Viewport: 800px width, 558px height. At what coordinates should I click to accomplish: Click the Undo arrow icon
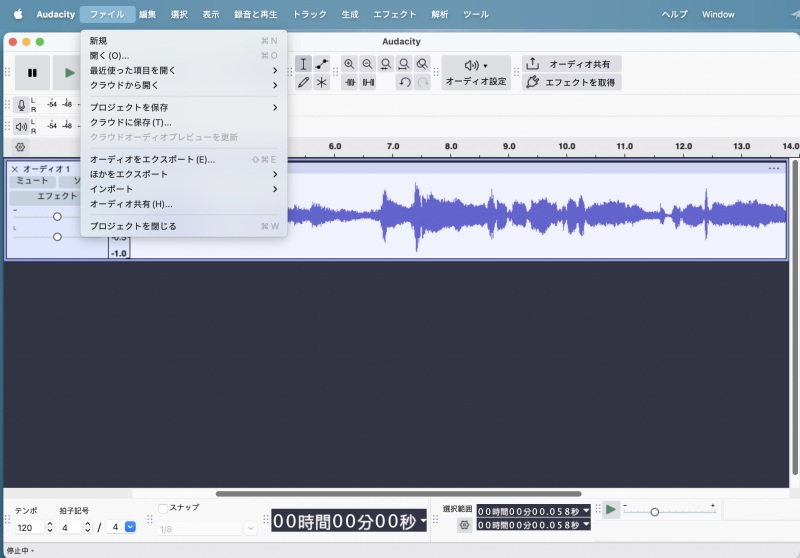pos(405,82)
